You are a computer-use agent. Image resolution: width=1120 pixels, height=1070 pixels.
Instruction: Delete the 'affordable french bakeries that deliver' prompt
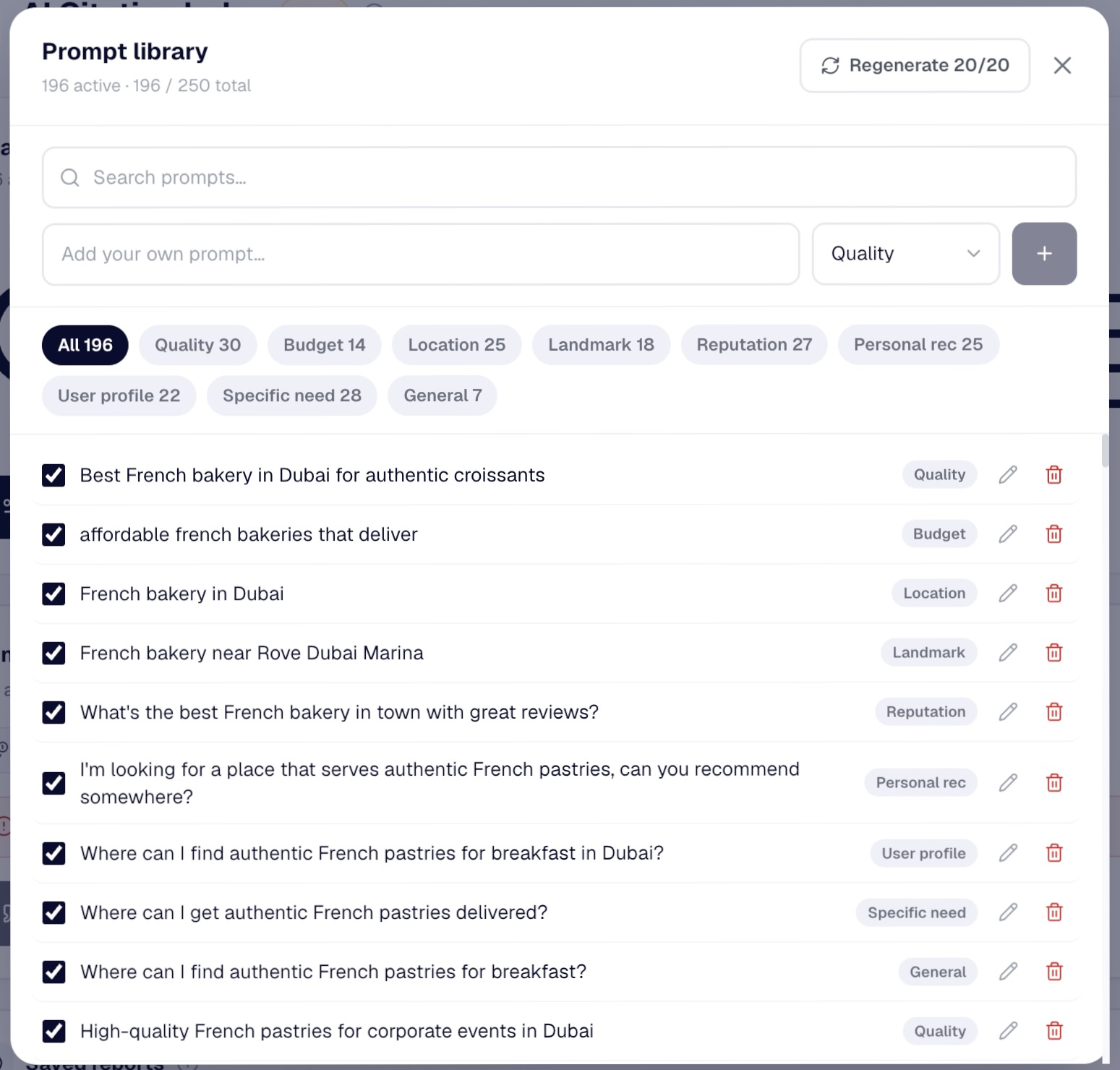pos(1054,534)
